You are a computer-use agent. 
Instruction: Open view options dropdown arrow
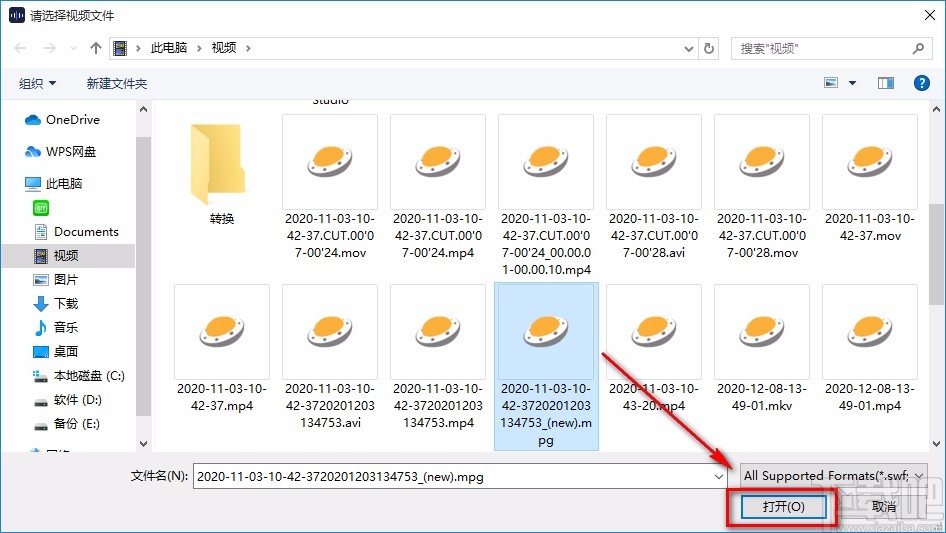852,83
